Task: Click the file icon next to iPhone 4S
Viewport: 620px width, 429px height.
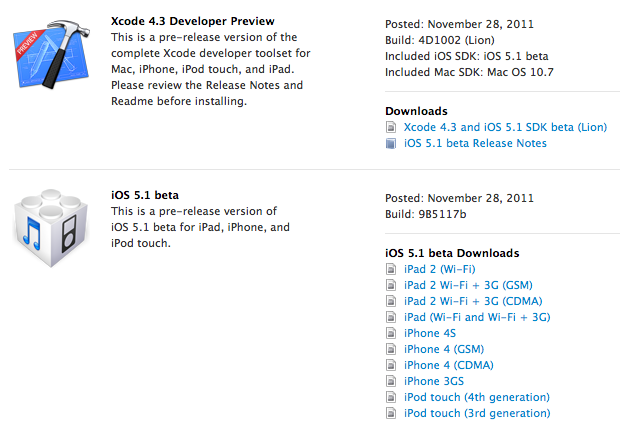Action: coord(391,334)
